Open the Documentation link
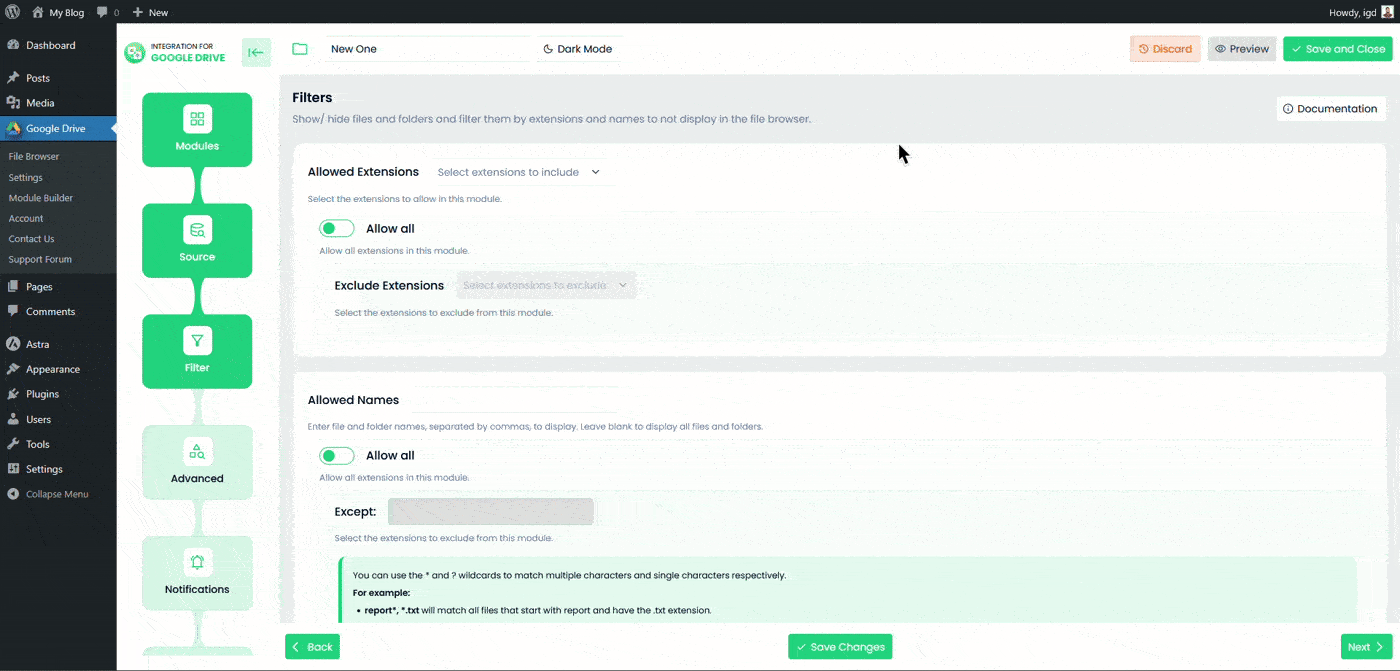1400x671 pixels. pos(1330,109)
